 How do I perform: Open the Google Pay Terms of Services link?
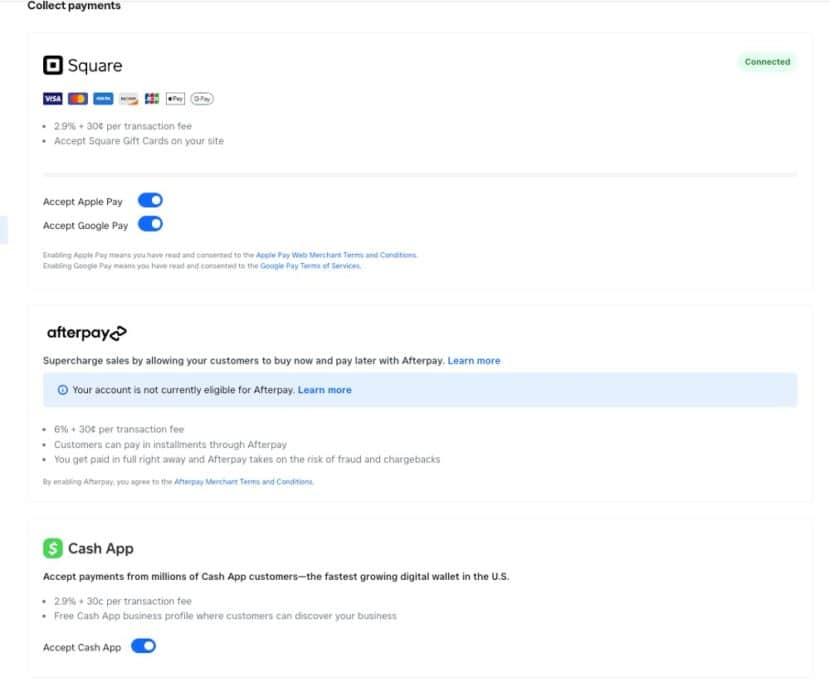(x=310, y=266)
